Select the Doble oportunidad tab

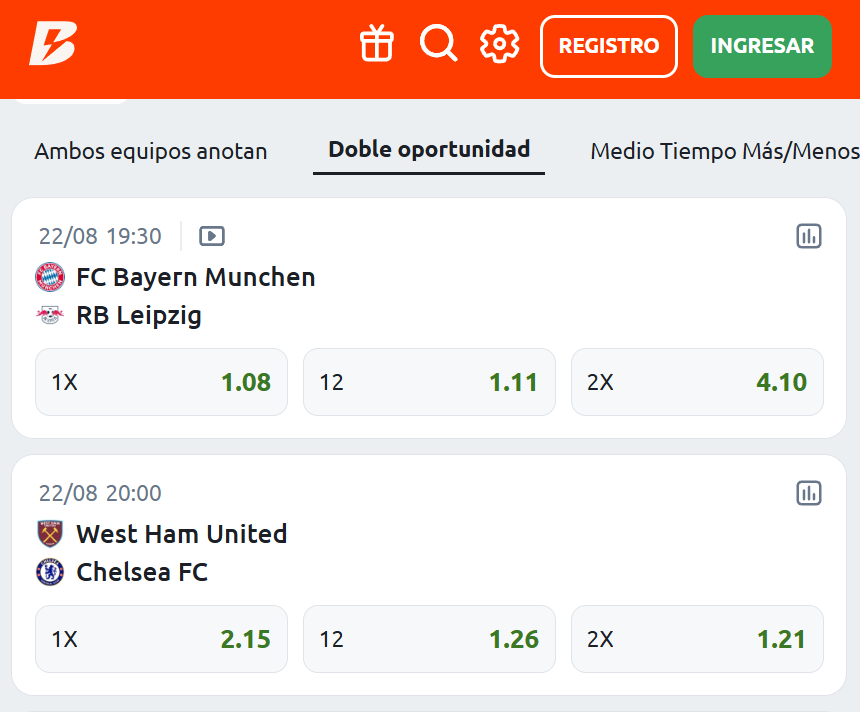[x=429, y=150]
